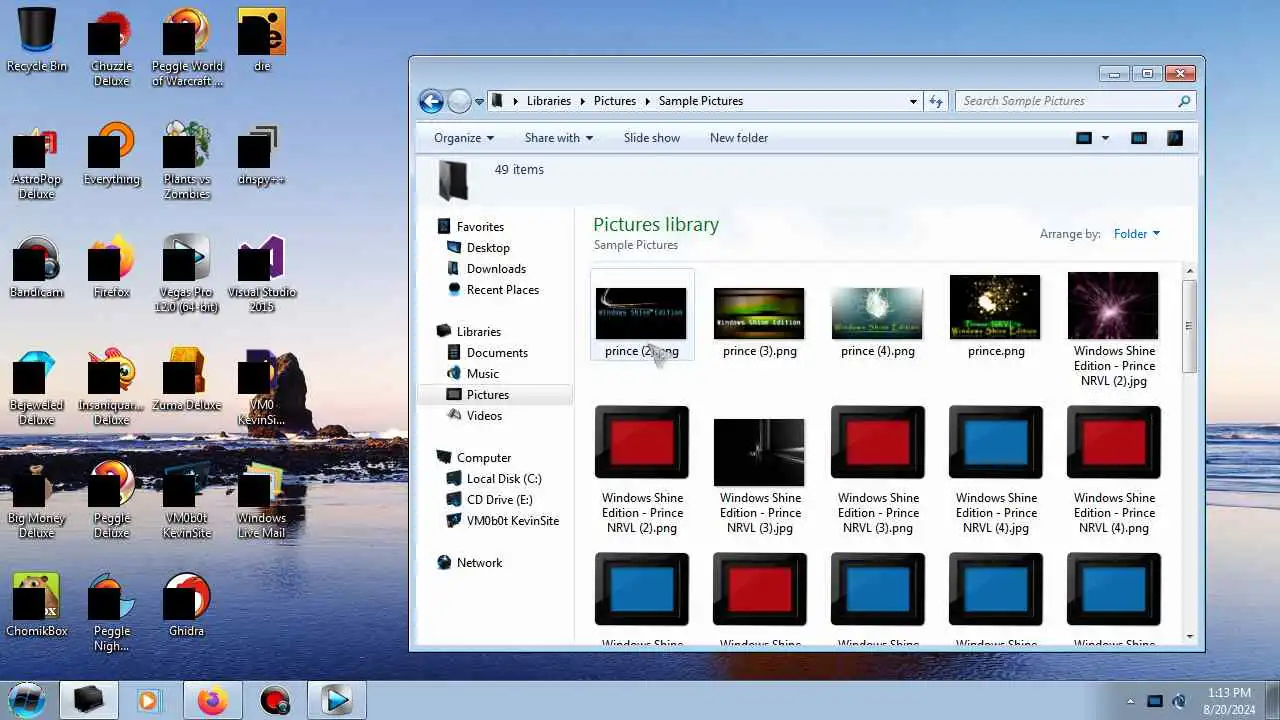The image size is (1280, 720).
Task: Open Desktop under Favorites
Action: [x=488, y=248]
